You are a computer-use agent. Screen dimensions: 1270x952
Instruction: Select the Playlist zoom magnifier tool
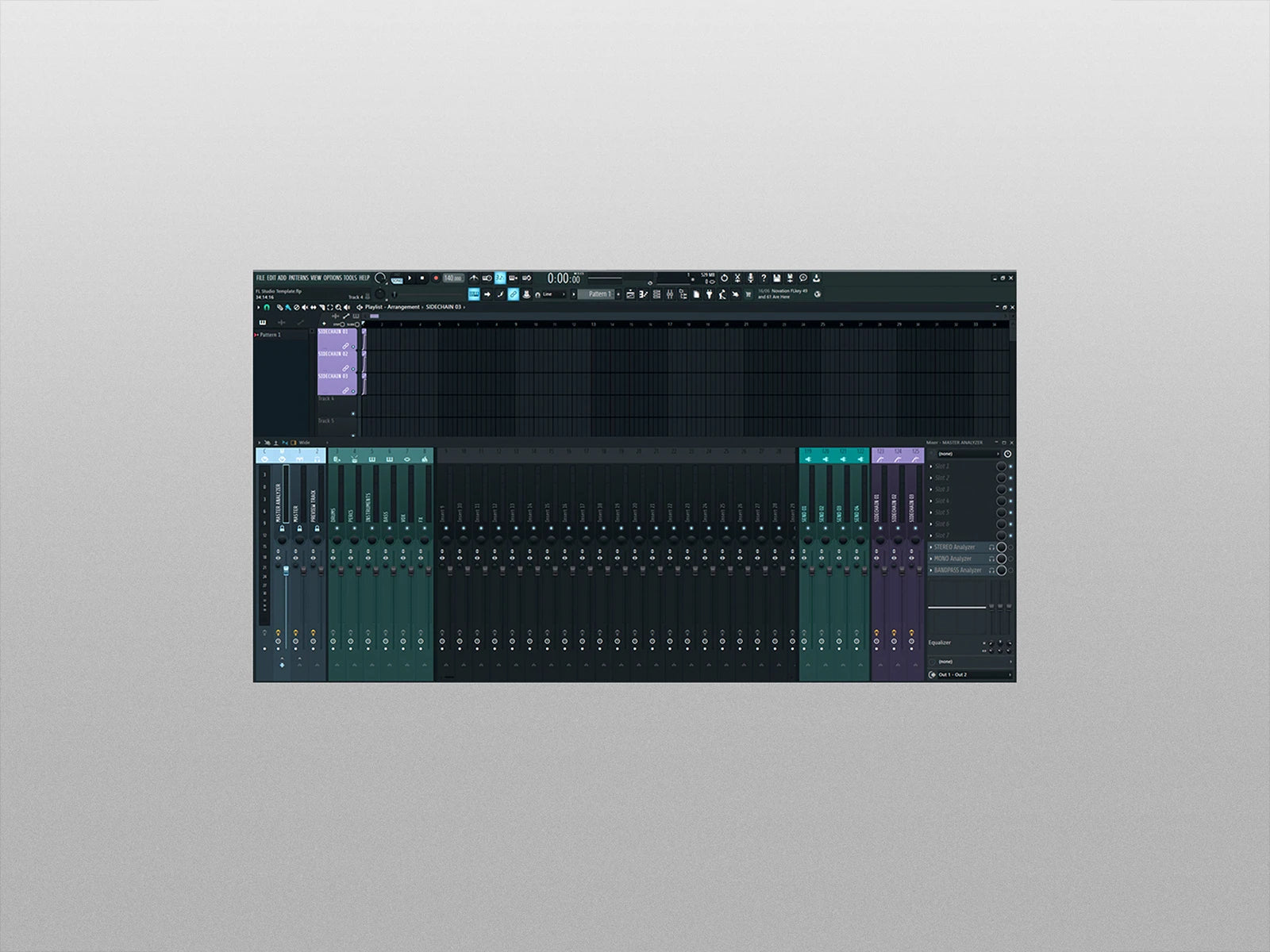pos(338,307)
